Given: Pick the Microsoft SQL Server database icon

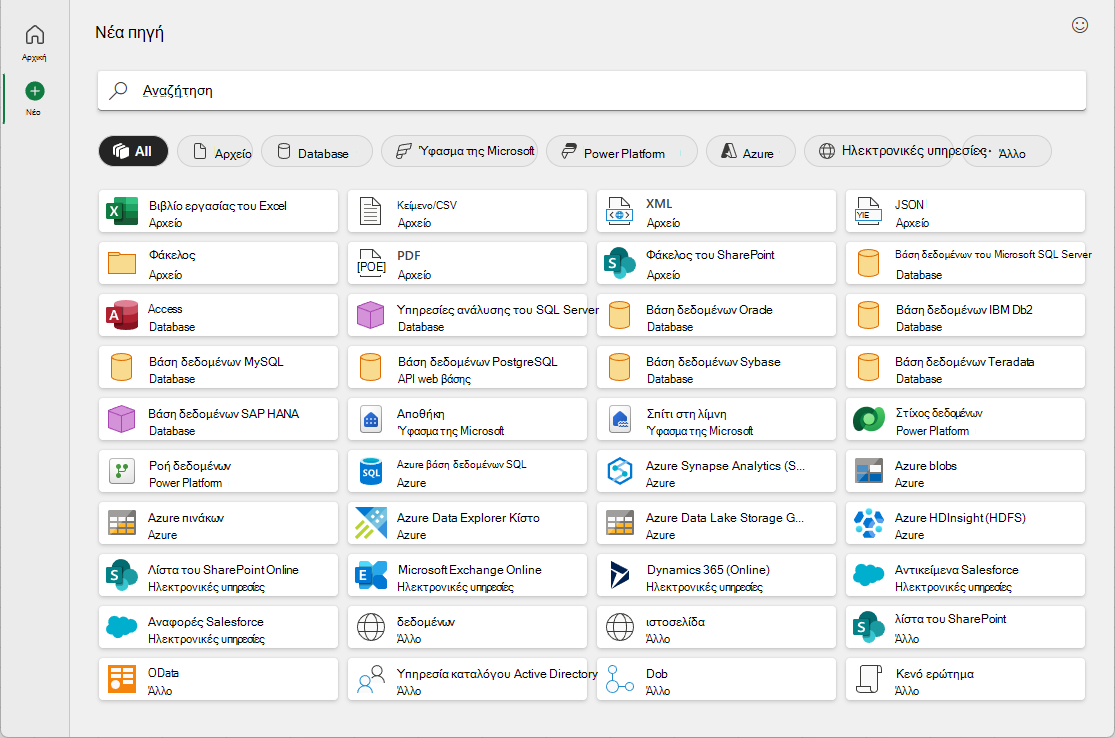Looking at the screenshot, I should click(868, 263).
